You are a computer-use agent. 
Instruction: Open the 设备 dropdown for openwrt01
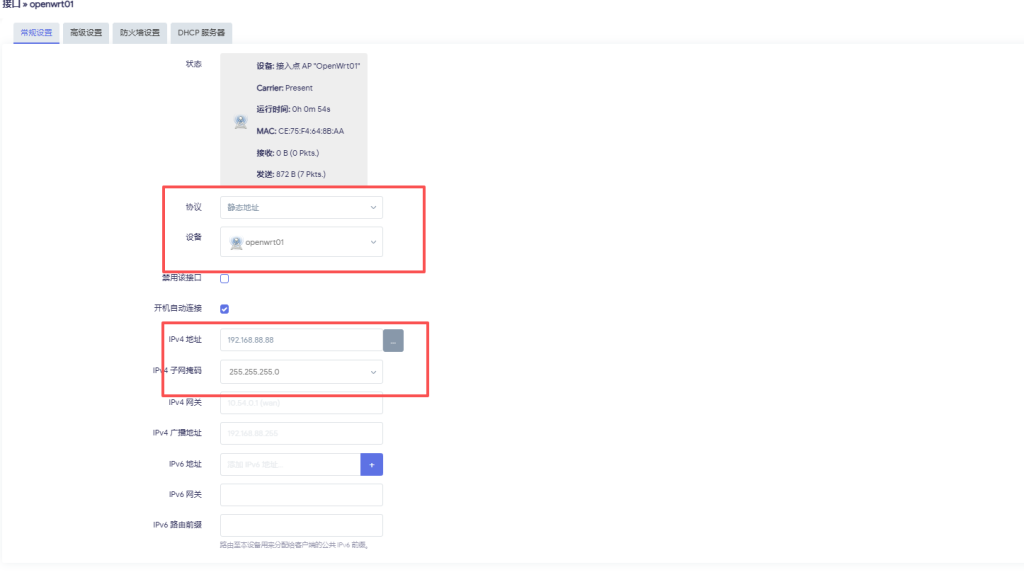pyautogui.click(x=300, y=241)
